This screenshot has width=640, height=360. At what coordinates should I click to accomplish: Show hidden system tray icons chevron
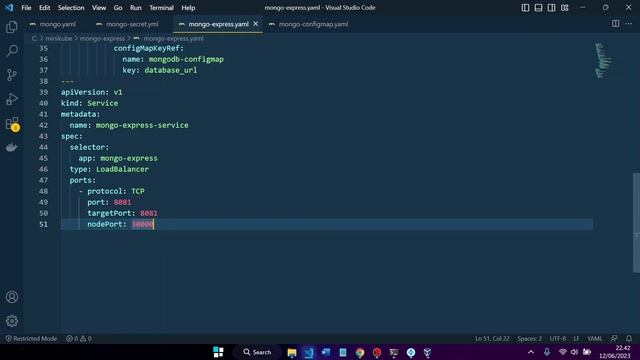click(x=531, y=352)
